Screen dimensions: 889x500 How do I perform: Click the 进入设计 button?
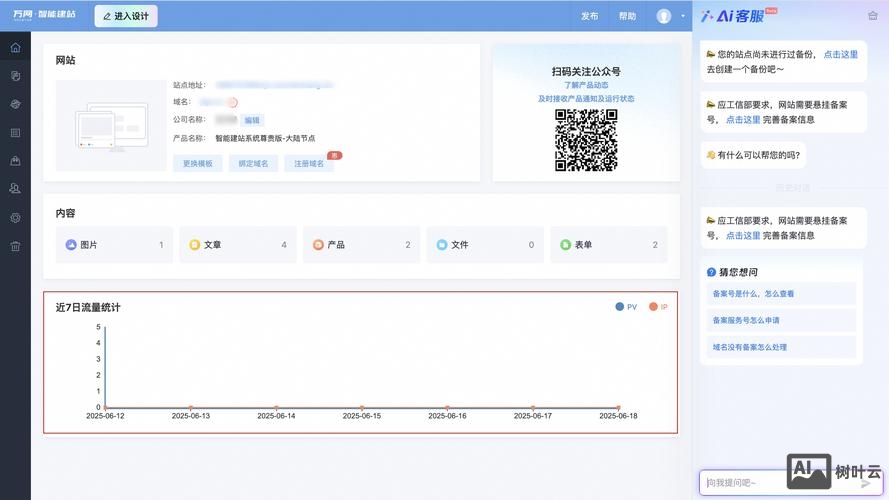point(126,16)
